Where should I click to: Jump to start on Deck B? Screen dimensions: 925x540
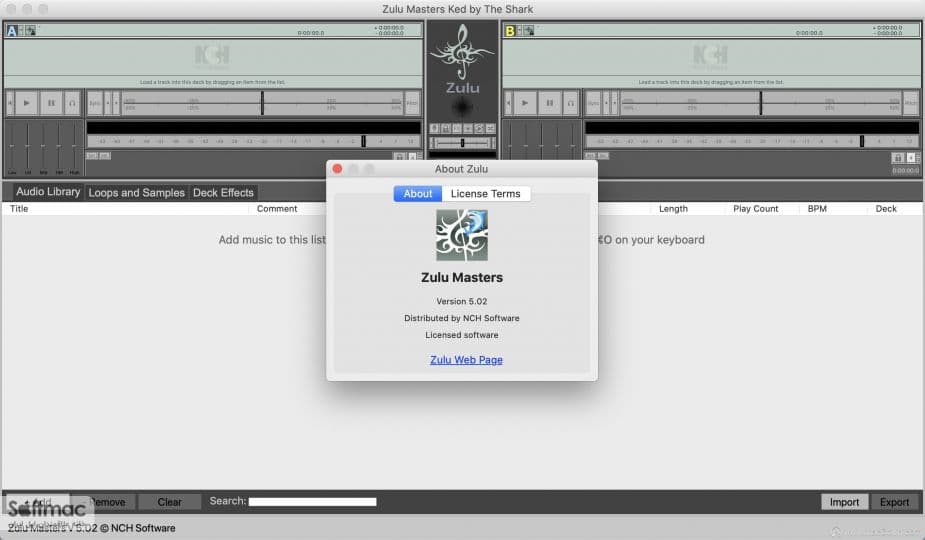(509, 103)
